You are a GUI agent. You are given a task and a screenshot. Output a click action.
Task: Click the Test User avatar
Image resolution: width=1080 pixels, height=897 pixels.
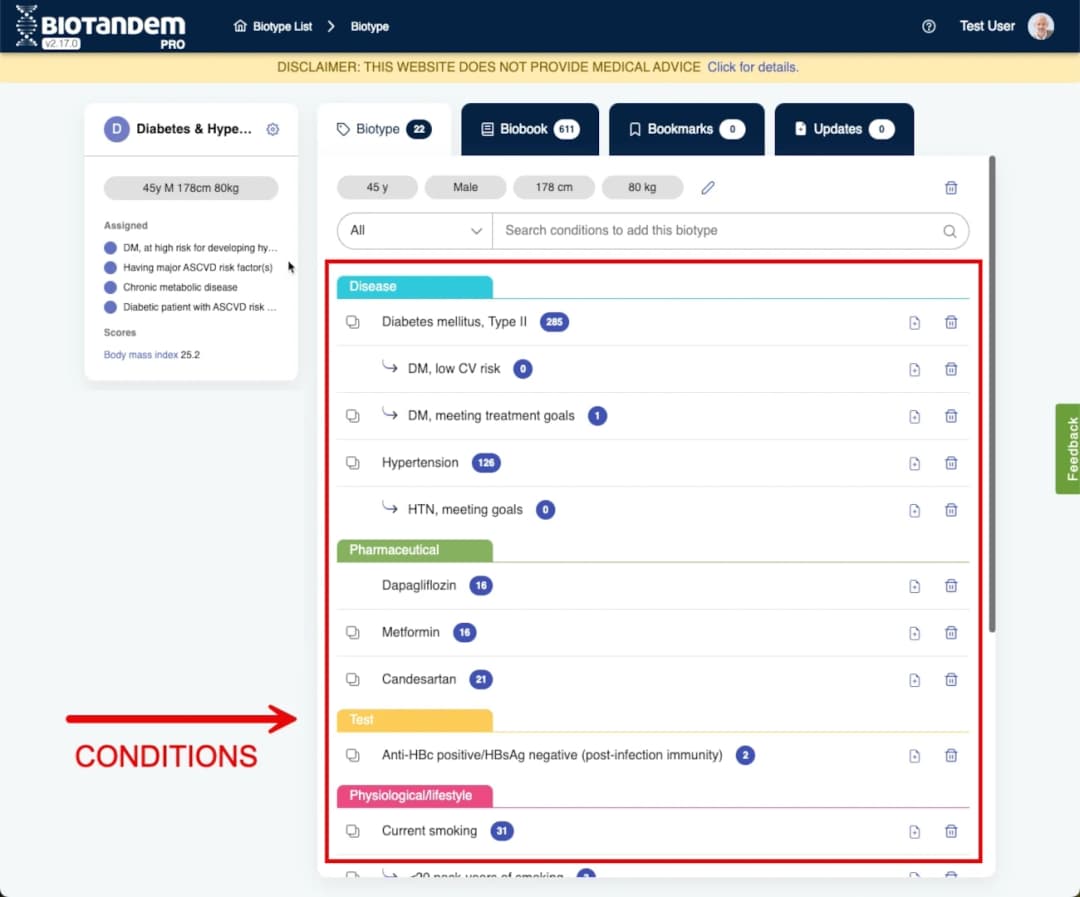(1041, 26)
